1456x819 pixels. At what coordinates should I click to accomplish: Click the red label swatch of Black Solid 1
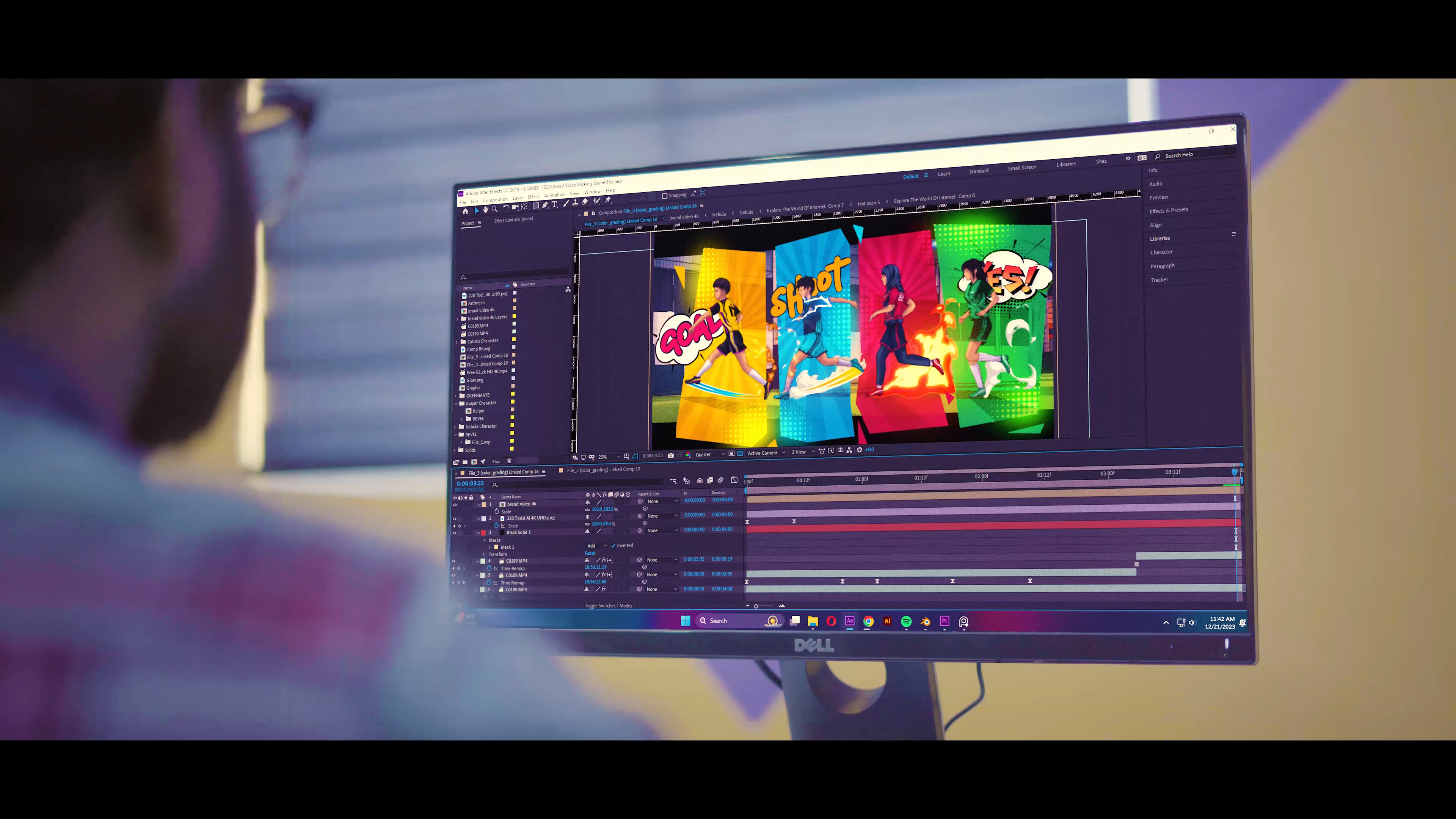[x=483, y=532]
